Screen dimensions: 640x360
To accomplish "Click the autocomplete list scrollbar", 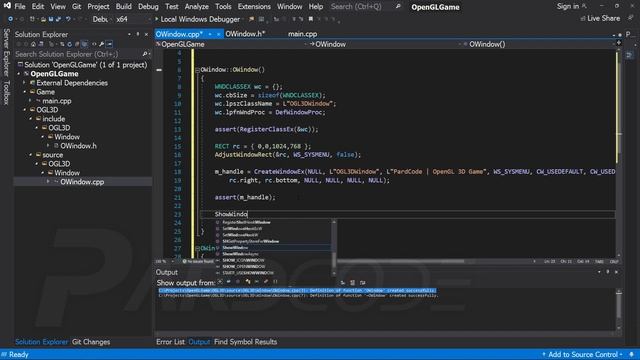I will click(334, 248).
